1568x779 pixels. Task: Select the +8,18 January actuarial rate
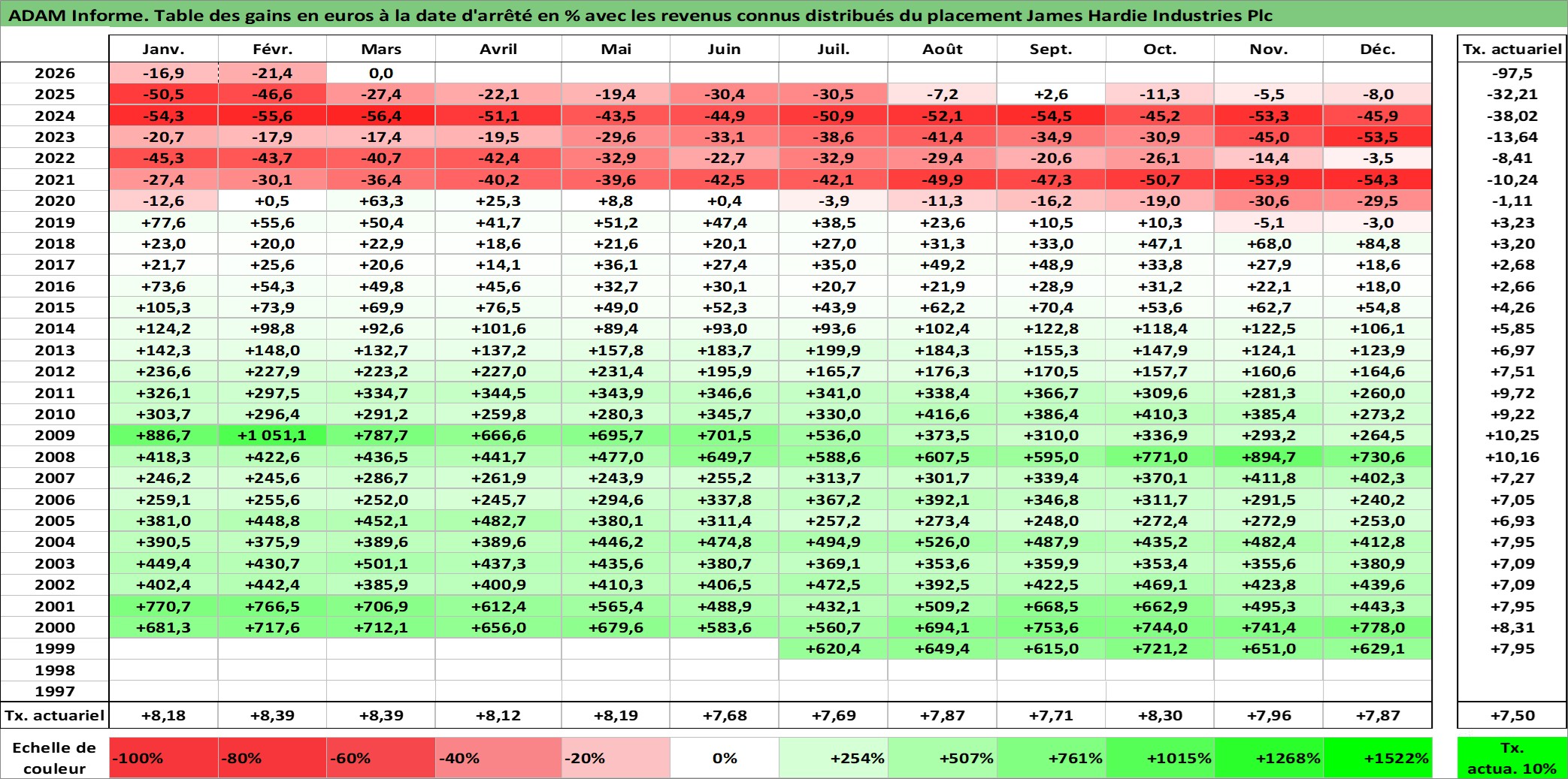163,715
